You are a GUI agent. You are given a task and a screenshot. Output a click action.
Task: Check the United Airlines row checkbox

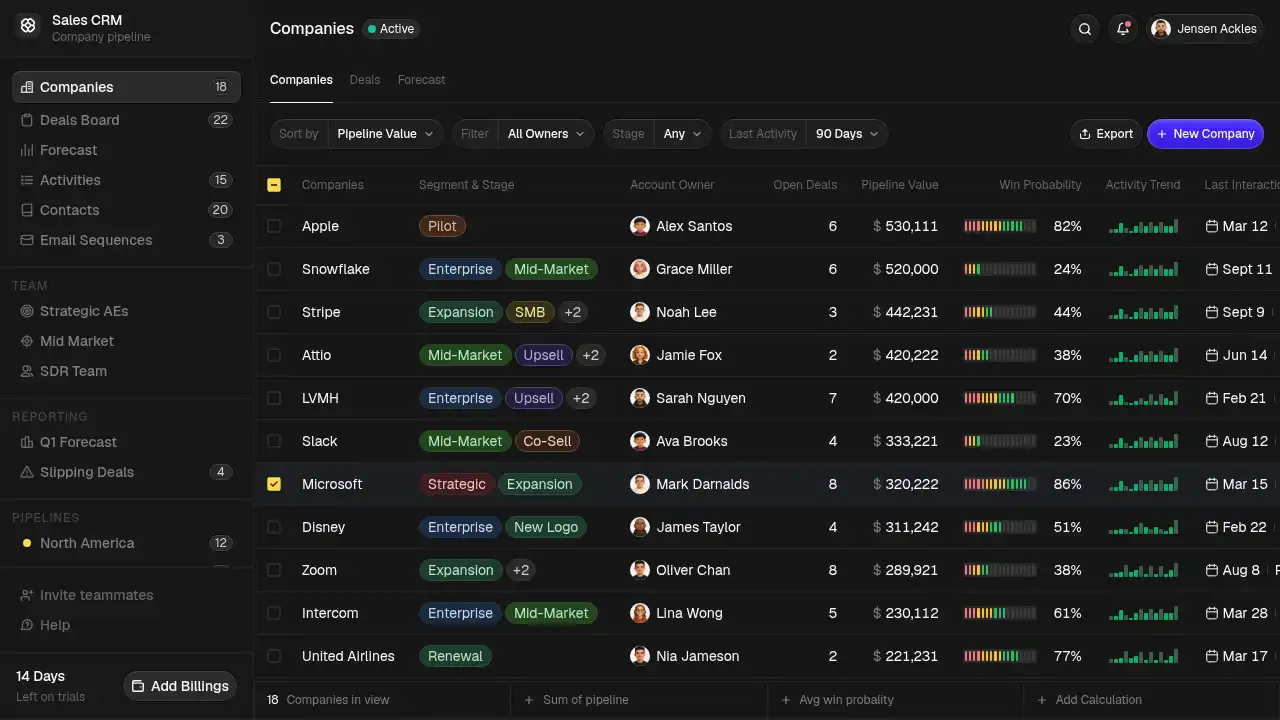pyautogui.click(x=274, y=656)
